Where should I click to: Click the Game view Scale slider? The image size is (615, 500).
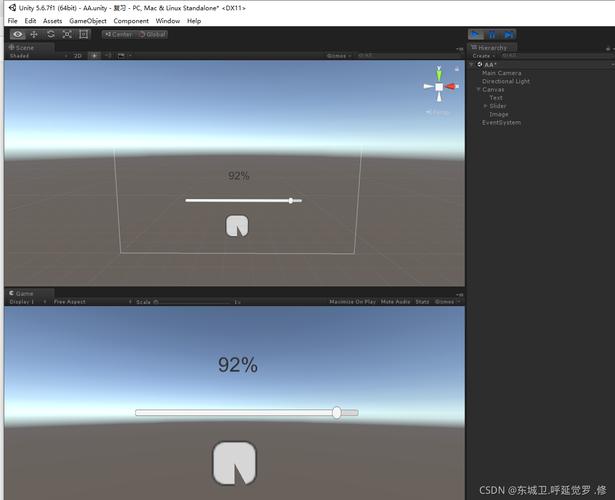195,302
